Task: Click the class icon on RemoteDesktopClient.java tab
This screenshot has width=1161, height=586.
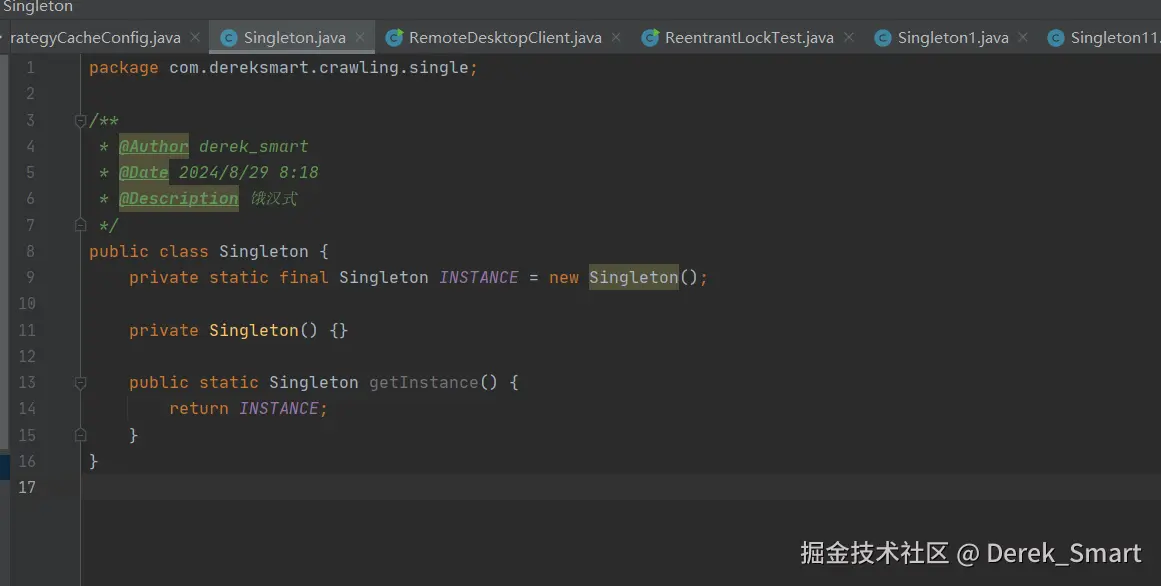Action: [394, 37]
